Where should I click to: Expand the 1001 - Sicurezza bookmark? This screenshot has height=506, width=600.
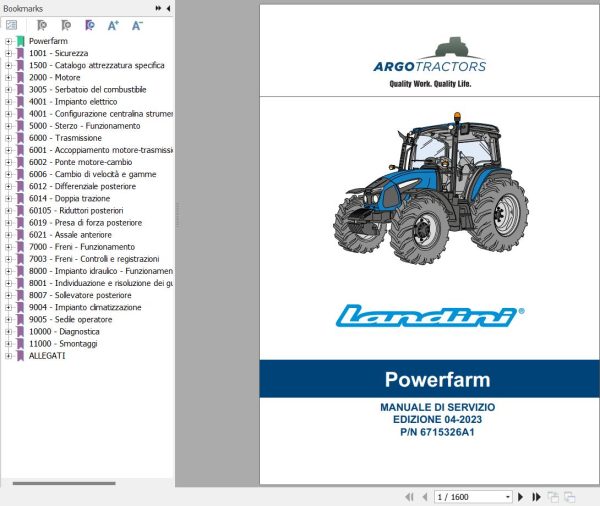pos(8,53)
